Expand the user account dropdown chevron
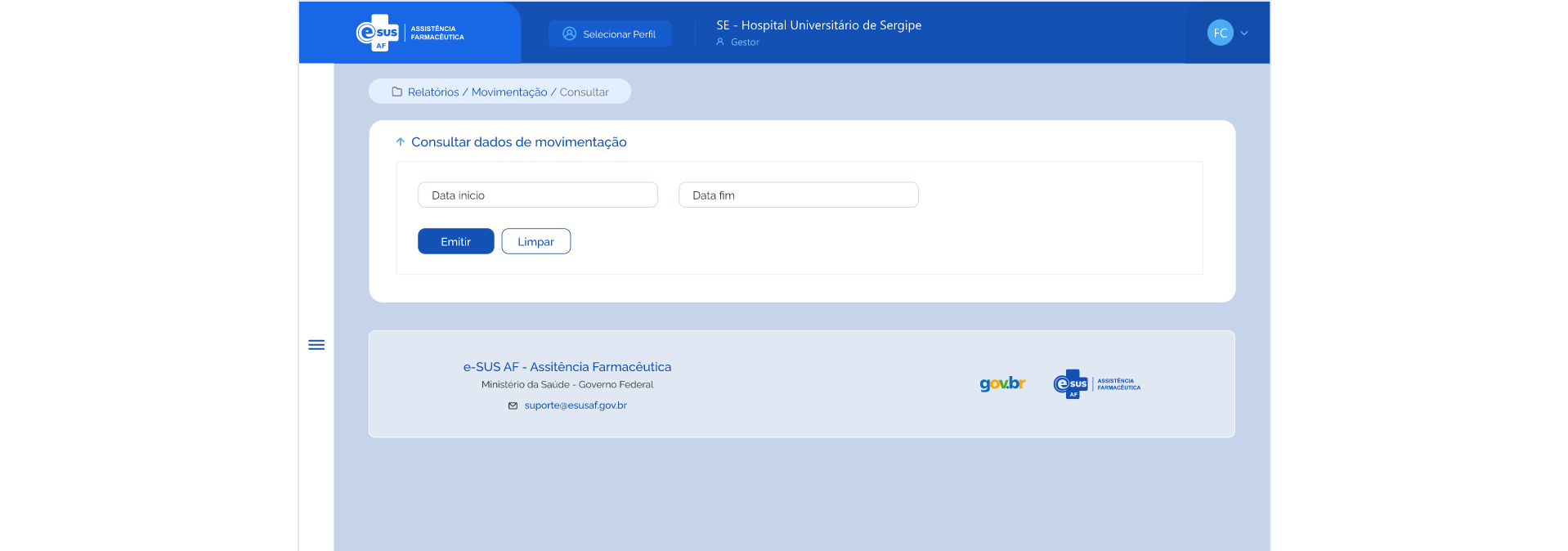 tap(1244, 34)
